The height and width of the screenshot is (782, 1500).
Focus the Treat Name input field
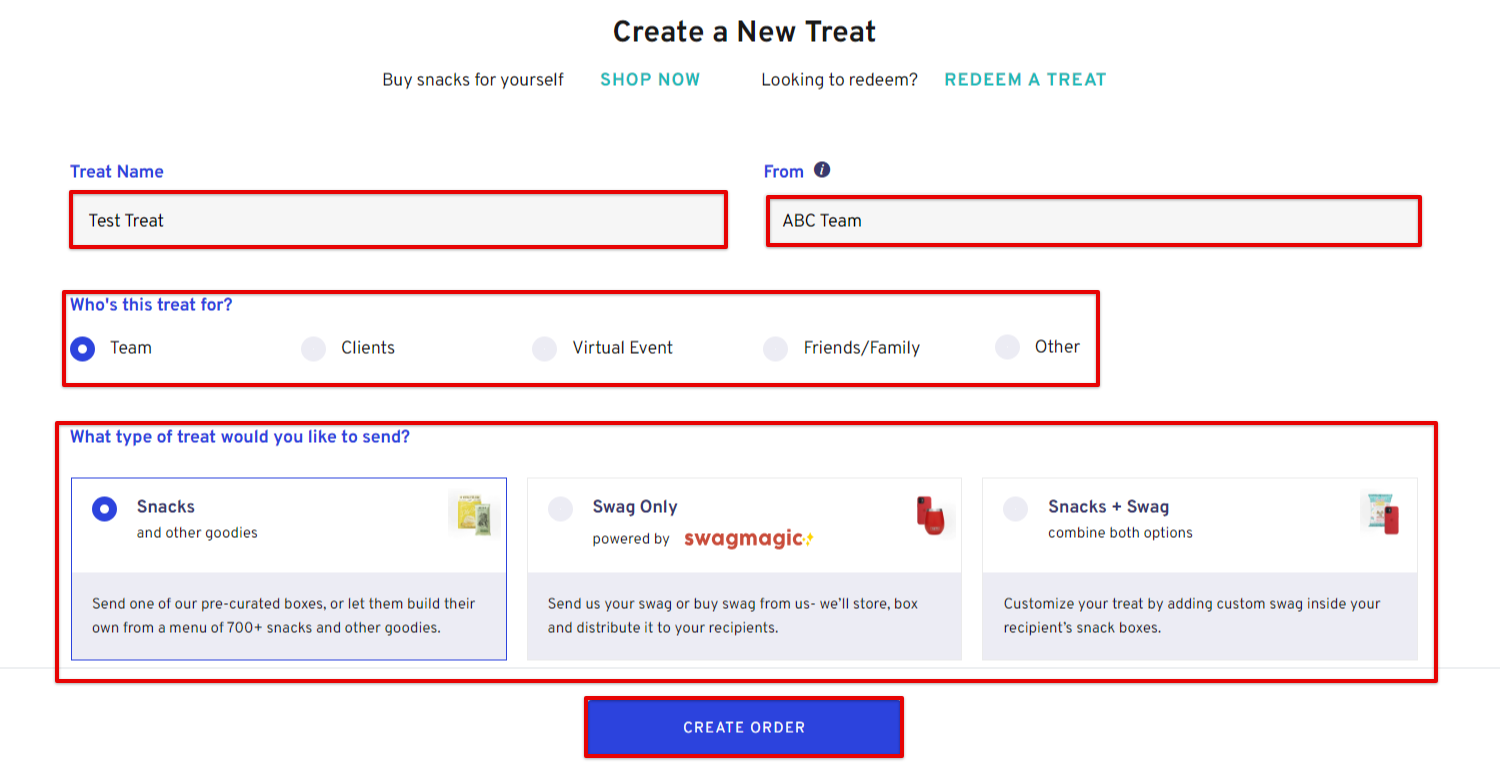tap(398, 220)
